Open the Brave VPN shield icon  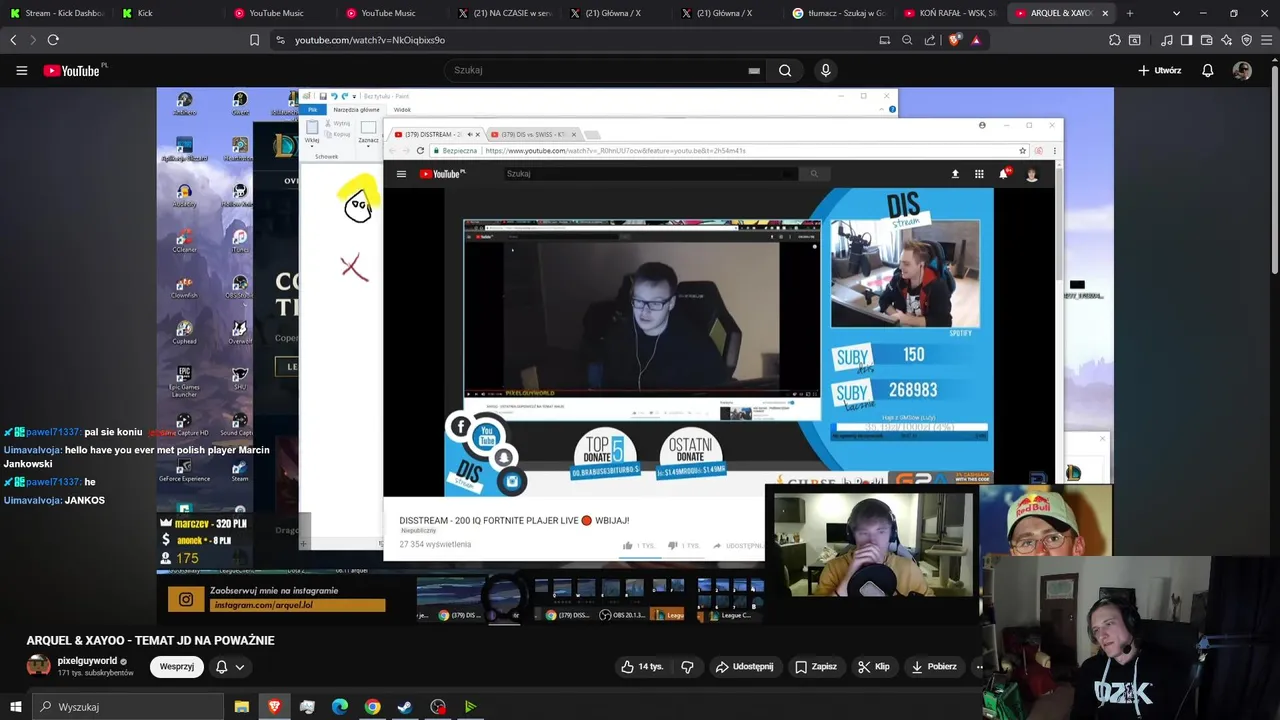(x=1247, y=40)
